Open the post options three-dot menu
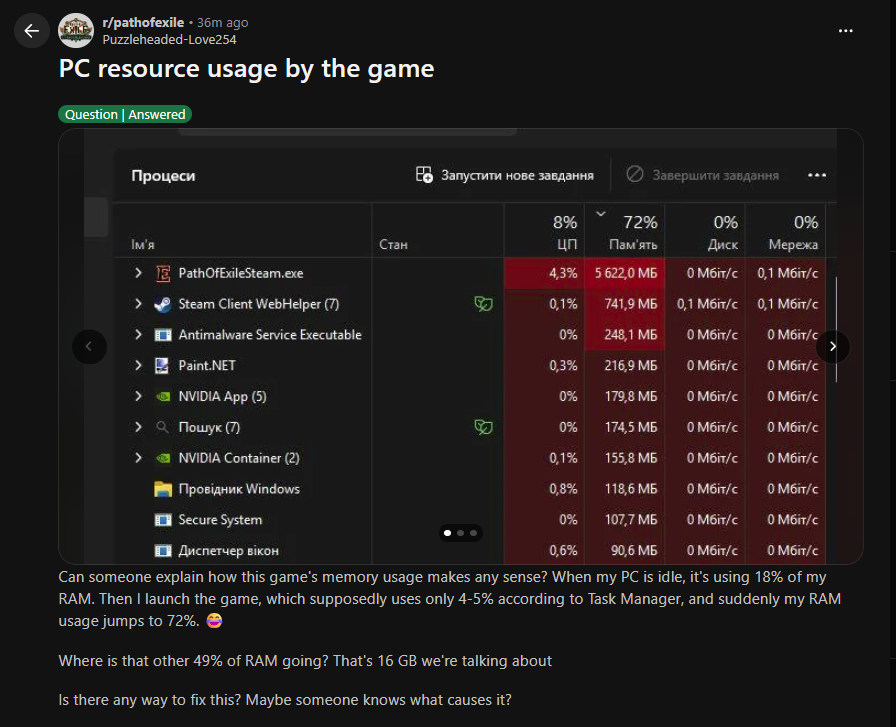This screenshot has width=896, height=727. tap(845, 31)
